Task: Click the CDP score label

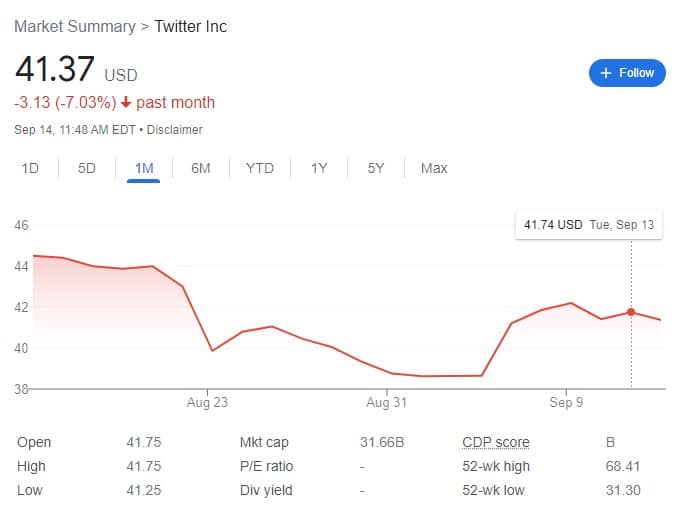Action: (x=495, y=442)
